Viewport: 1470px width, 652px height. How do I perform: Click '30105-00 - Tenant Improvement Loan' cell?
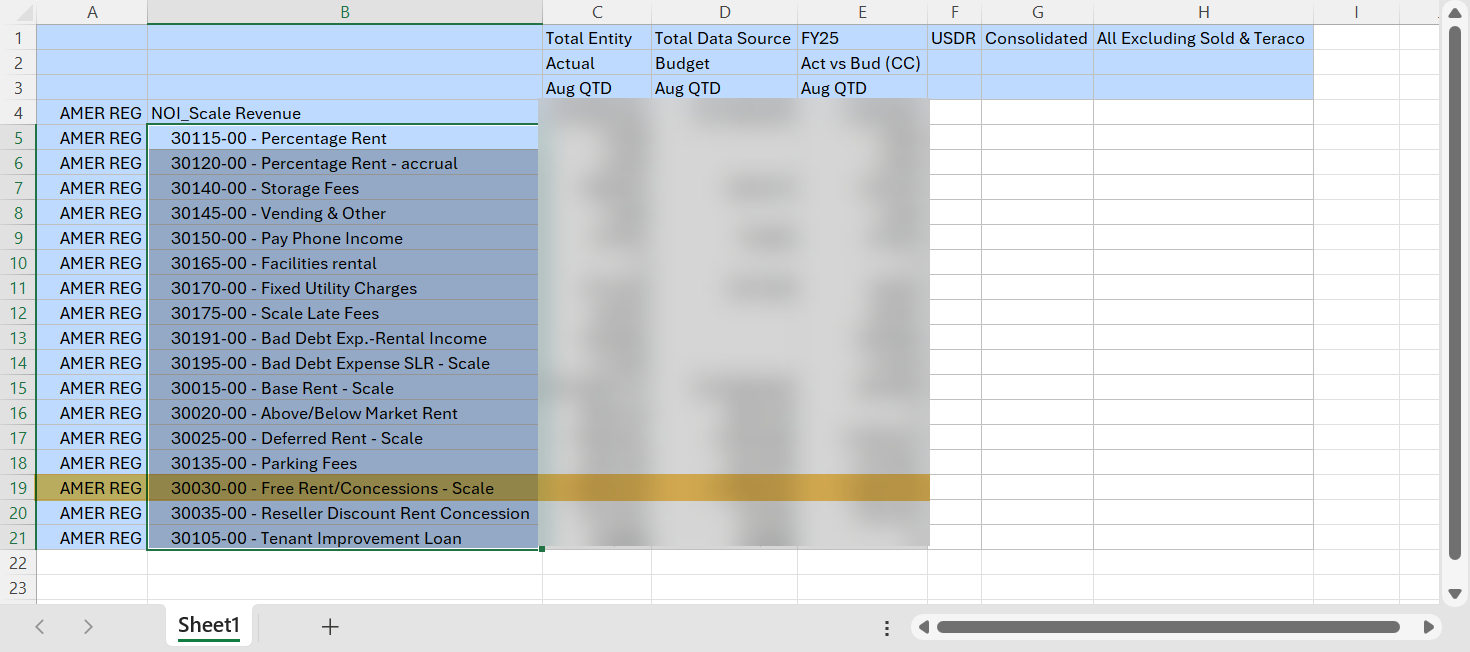click(x=345, y=538)
